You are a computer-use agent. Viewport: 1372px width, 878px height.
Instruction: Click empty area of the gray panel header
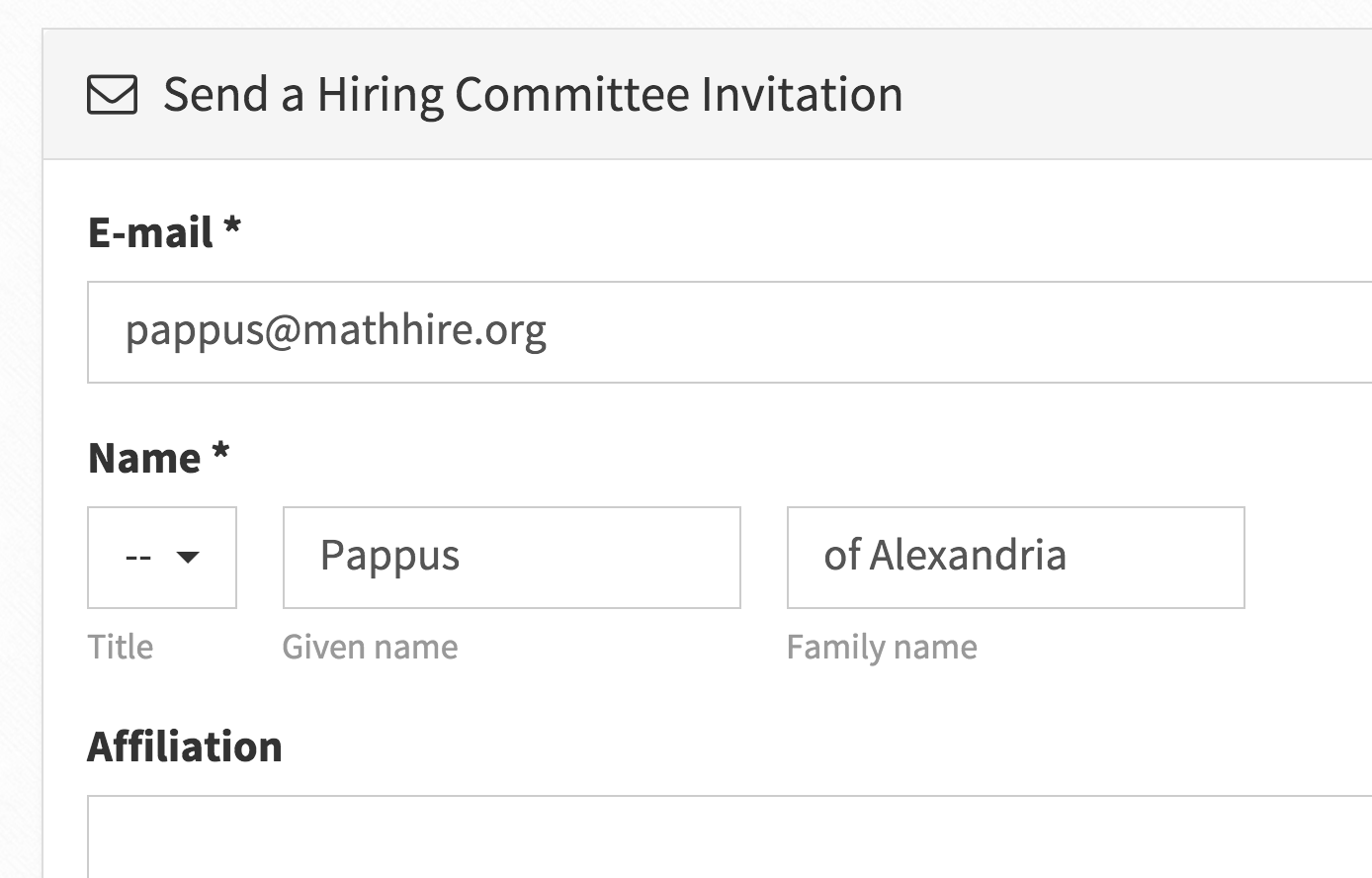click(x=1137, y=95)
